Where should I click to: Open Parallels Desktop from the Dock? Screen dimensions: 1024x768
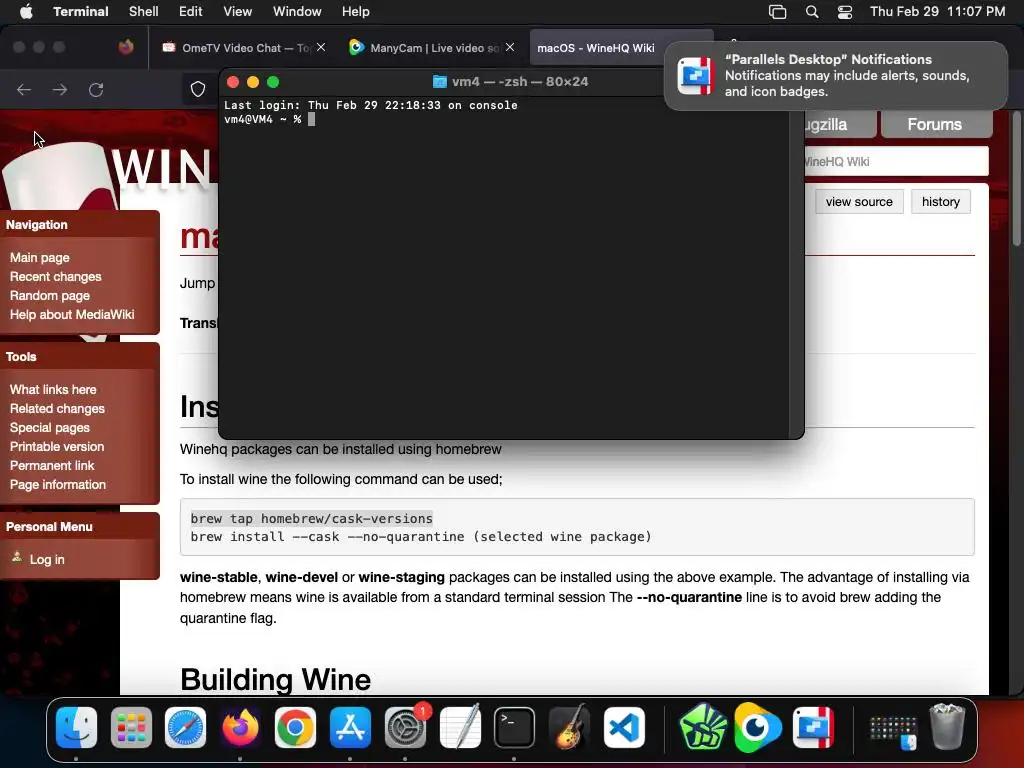(813, 728)
